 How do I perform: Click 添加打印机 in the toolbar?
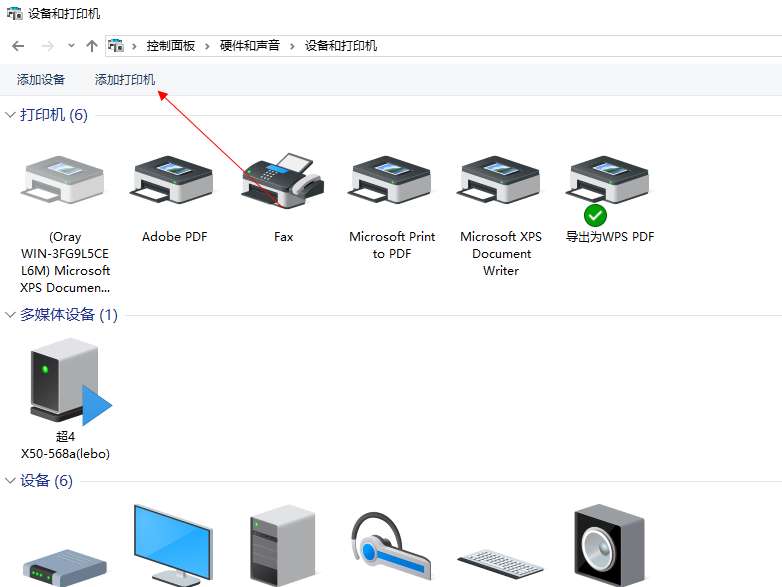[x=125, y=80]
